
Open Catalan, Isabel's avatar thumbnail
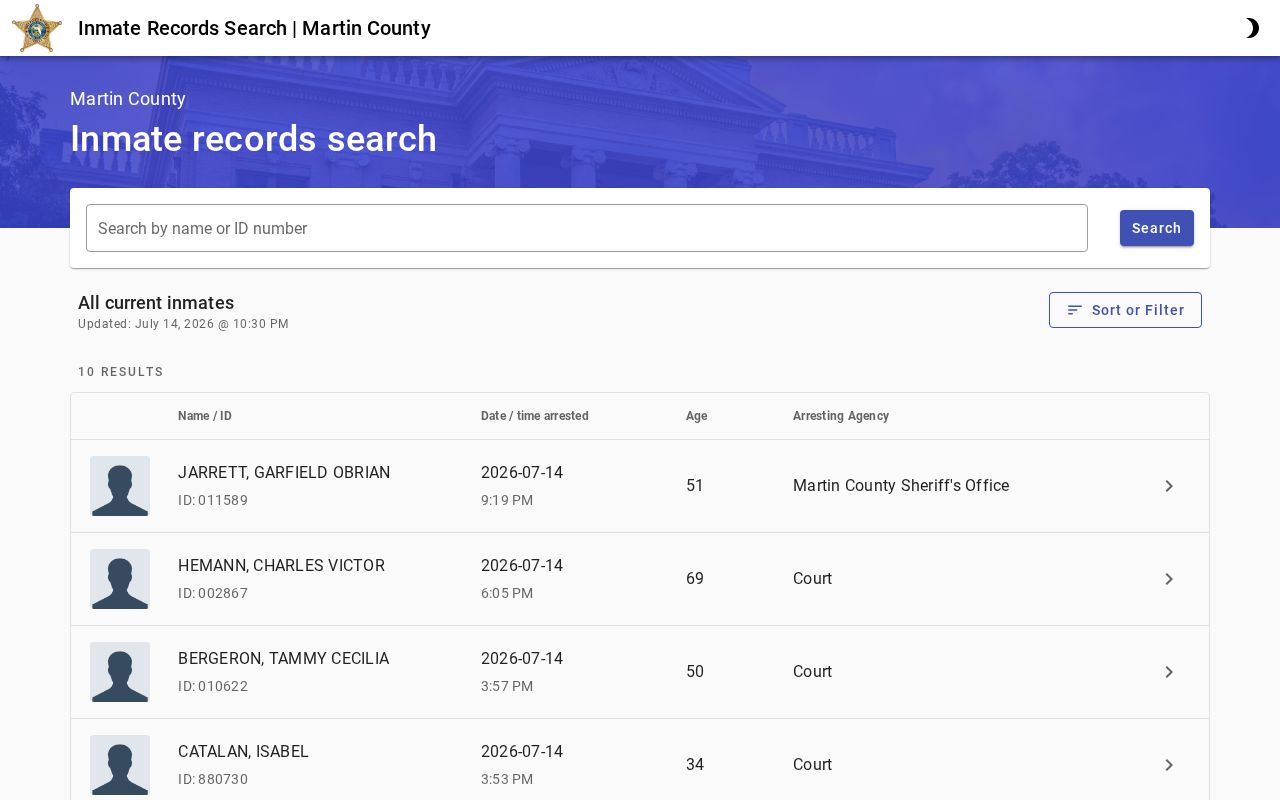click(120, 765)
